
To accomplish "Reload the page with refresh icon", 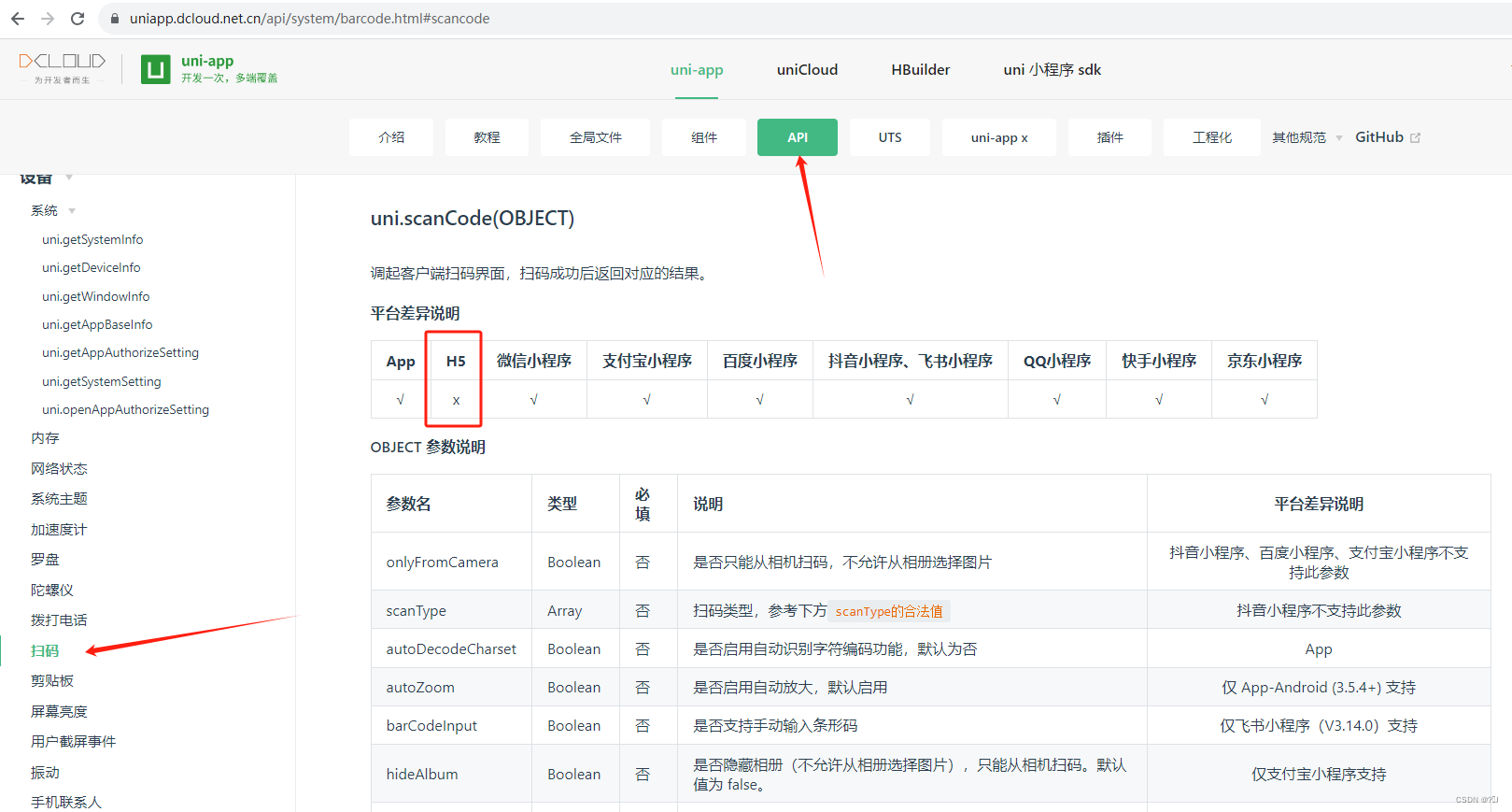I will (78, 19).
